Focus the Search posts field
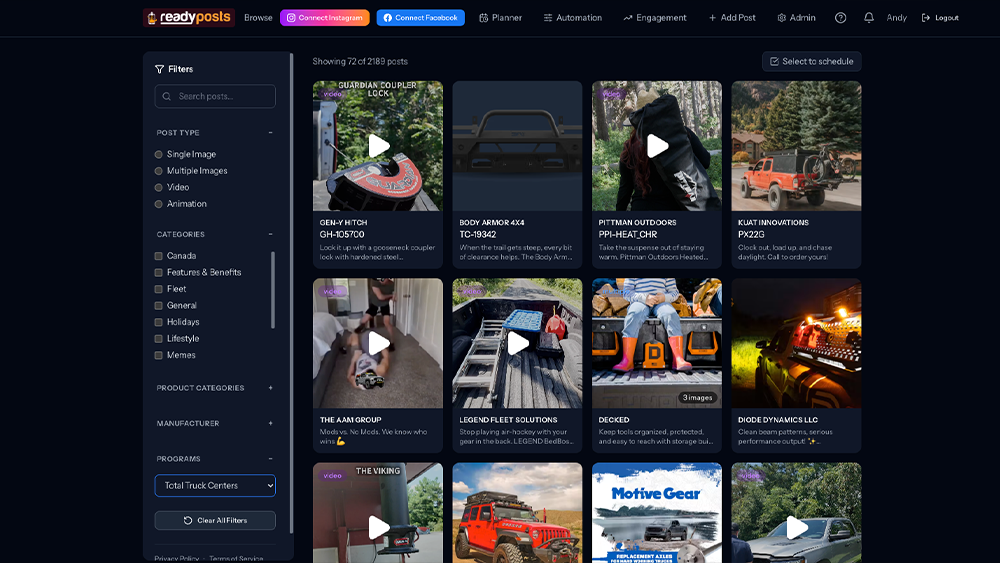The width and height of the screenshot is (1000, 563). [x=215, y=96]
